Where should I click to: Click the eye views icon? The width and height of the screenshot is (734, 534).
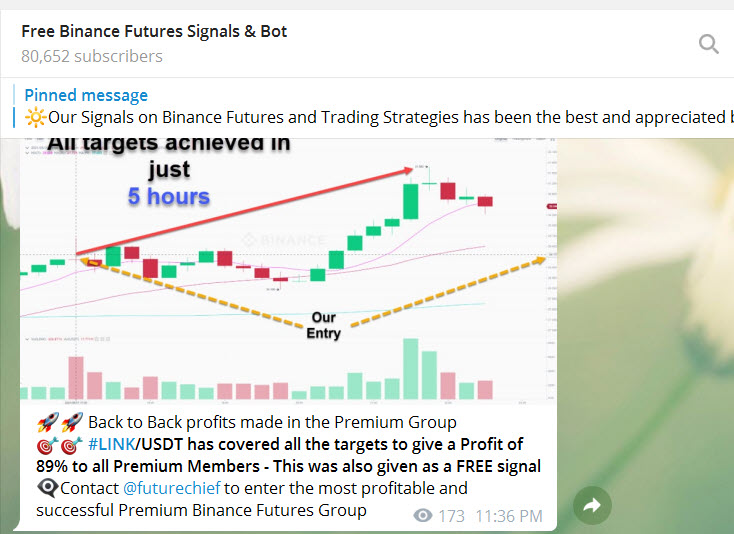pos(423,516)
